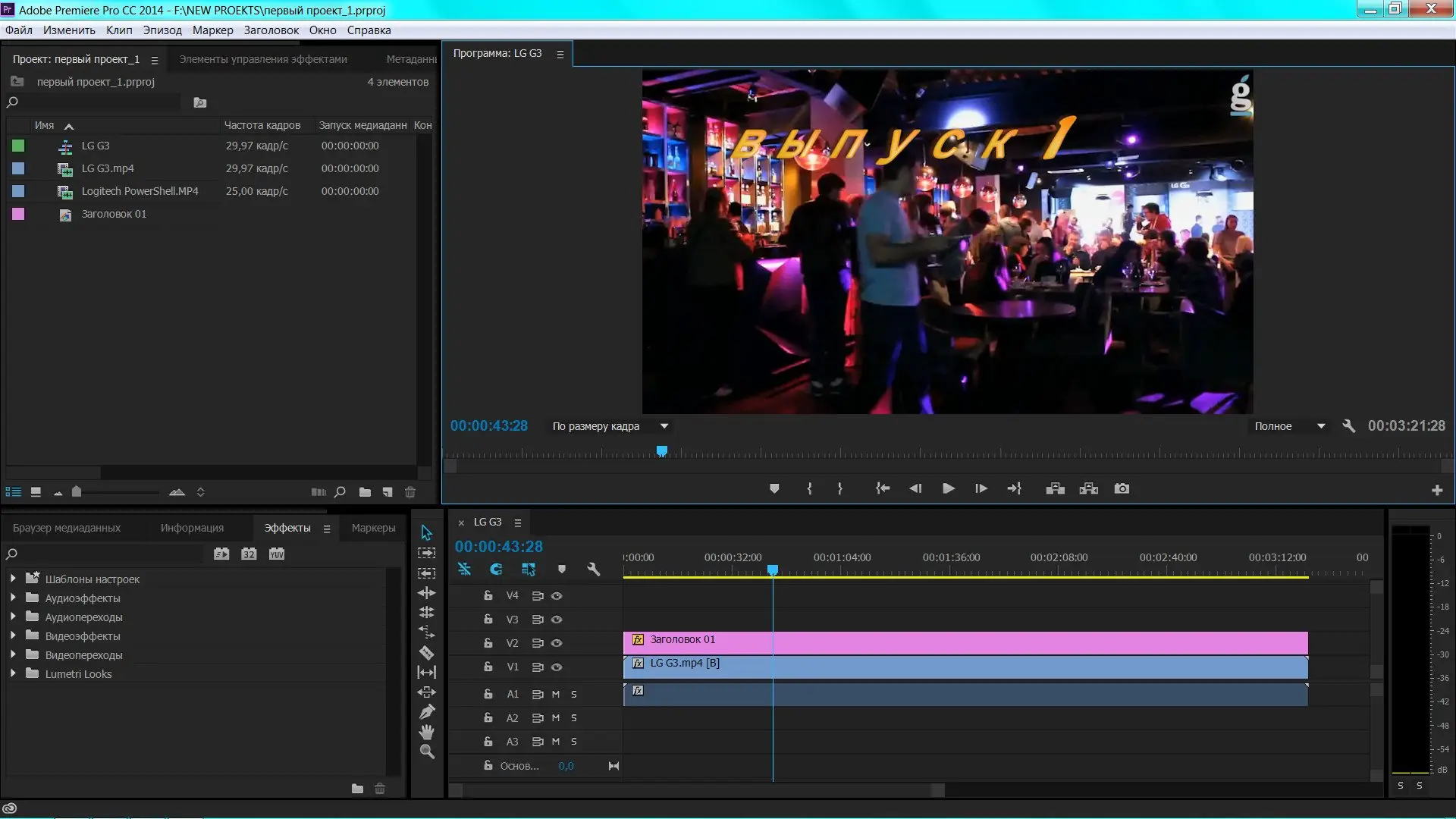Select the Razor tool in tools panel
1456x819 pixels.
point(426,652)
